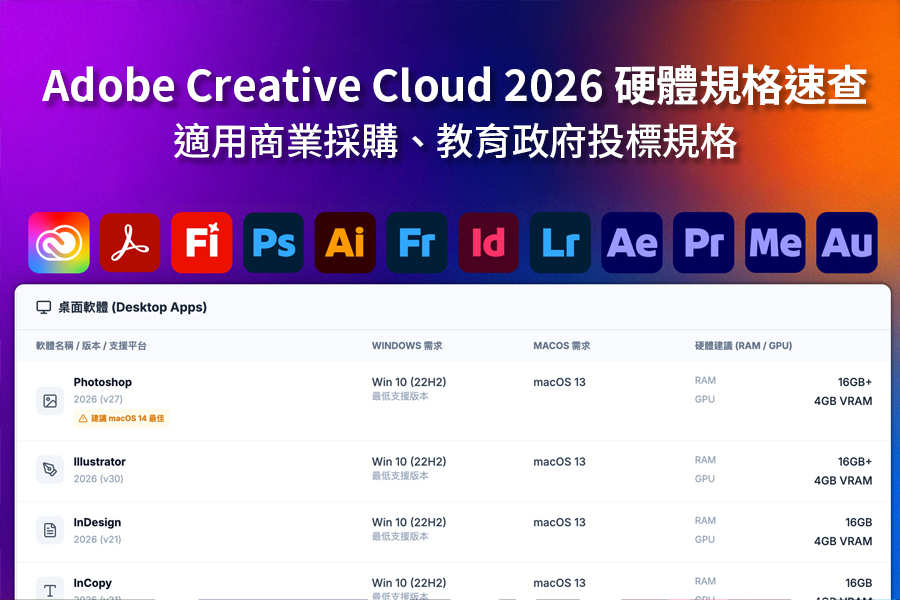Click the 桌面軟體 (Desktop Apps) section heading
This screenshot has height=600, width=900.
133,307
